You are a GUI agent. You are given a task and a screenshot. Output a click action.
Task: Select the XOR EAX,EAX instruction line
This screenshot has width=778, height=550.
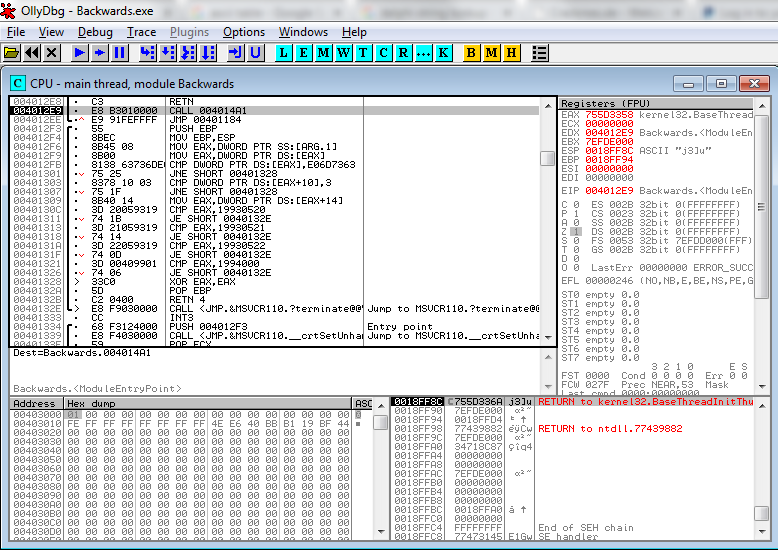point(274,281)
